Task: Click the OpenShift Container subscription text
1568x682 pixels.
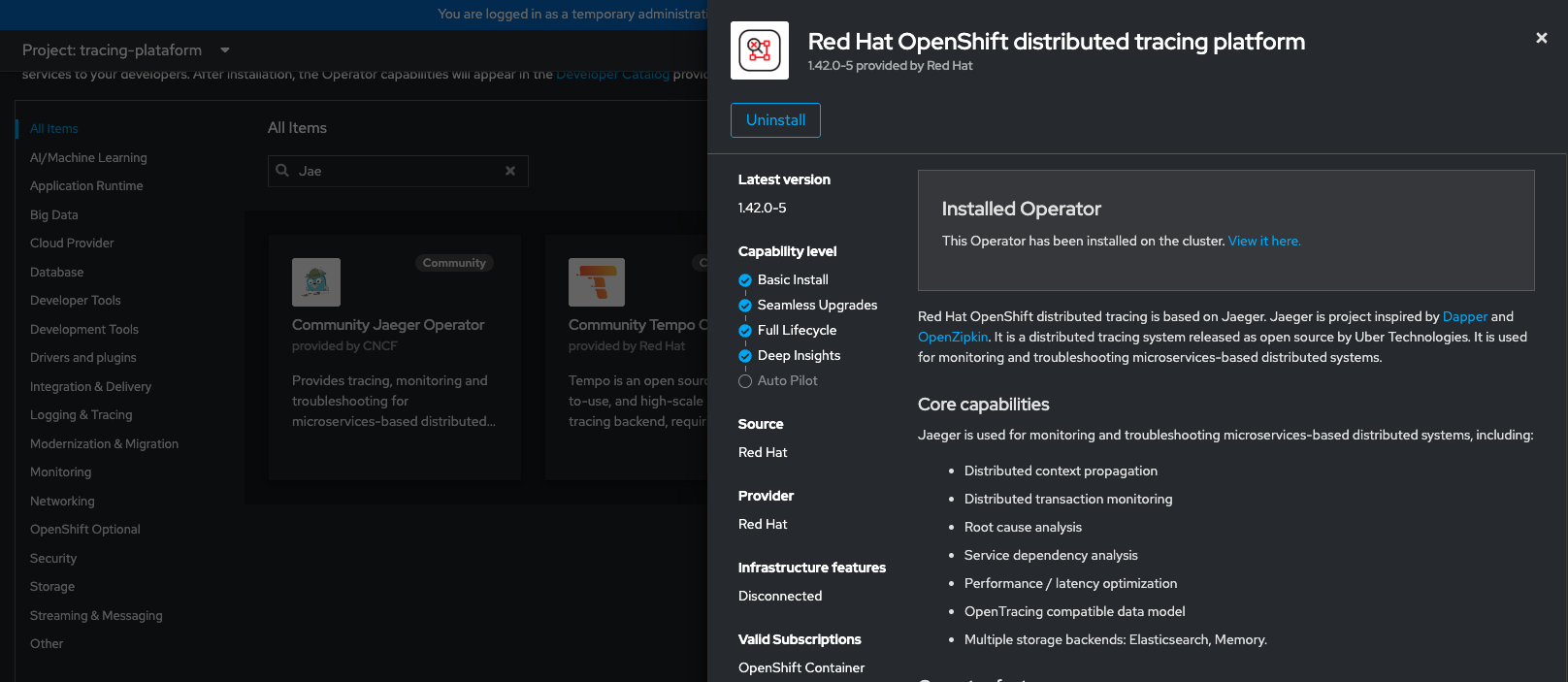Action: [801, 667]
